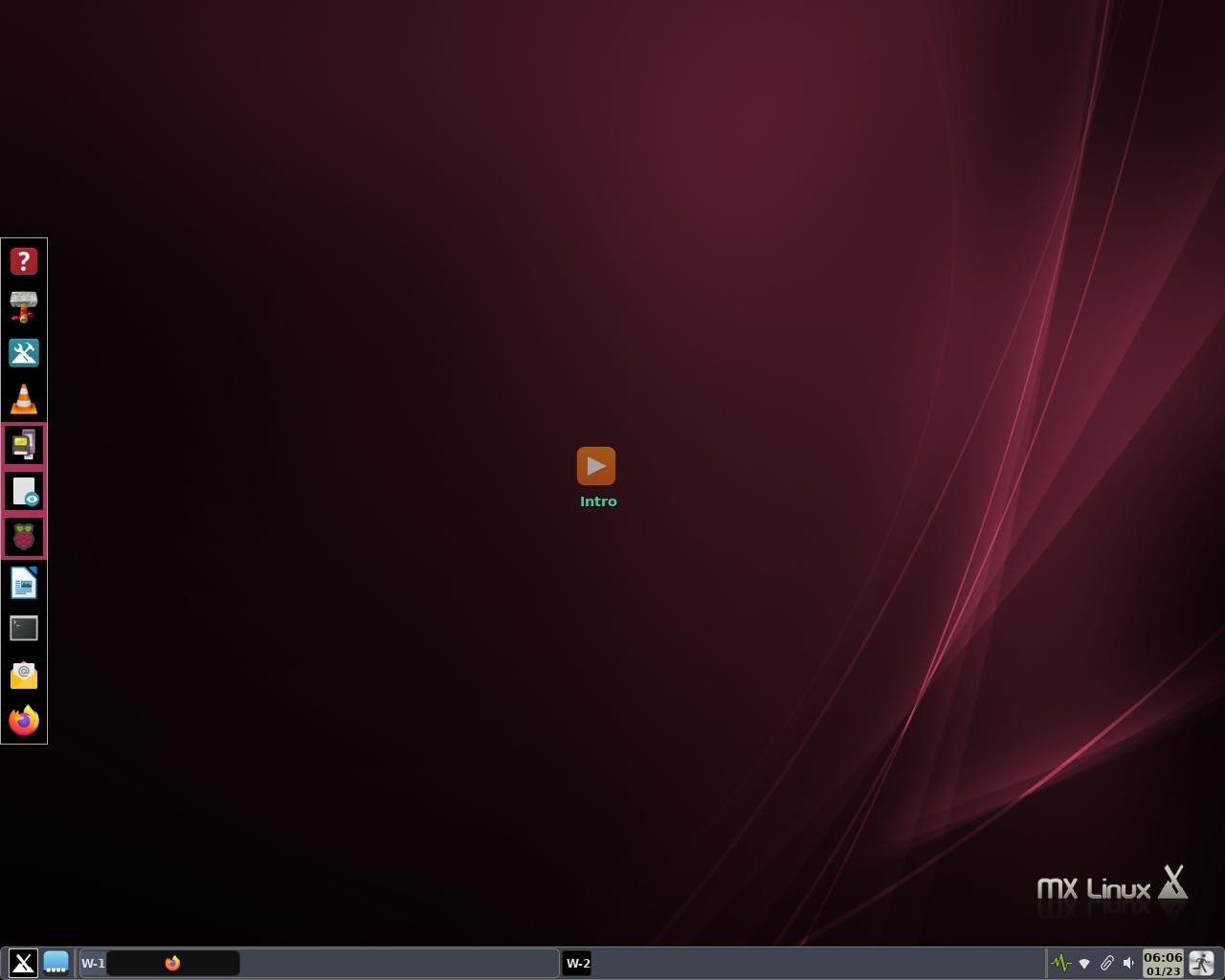Open the clipboard paperclip tray icon
The height and width of the screenshot is (980, 1225).
tap(1106, 963)
